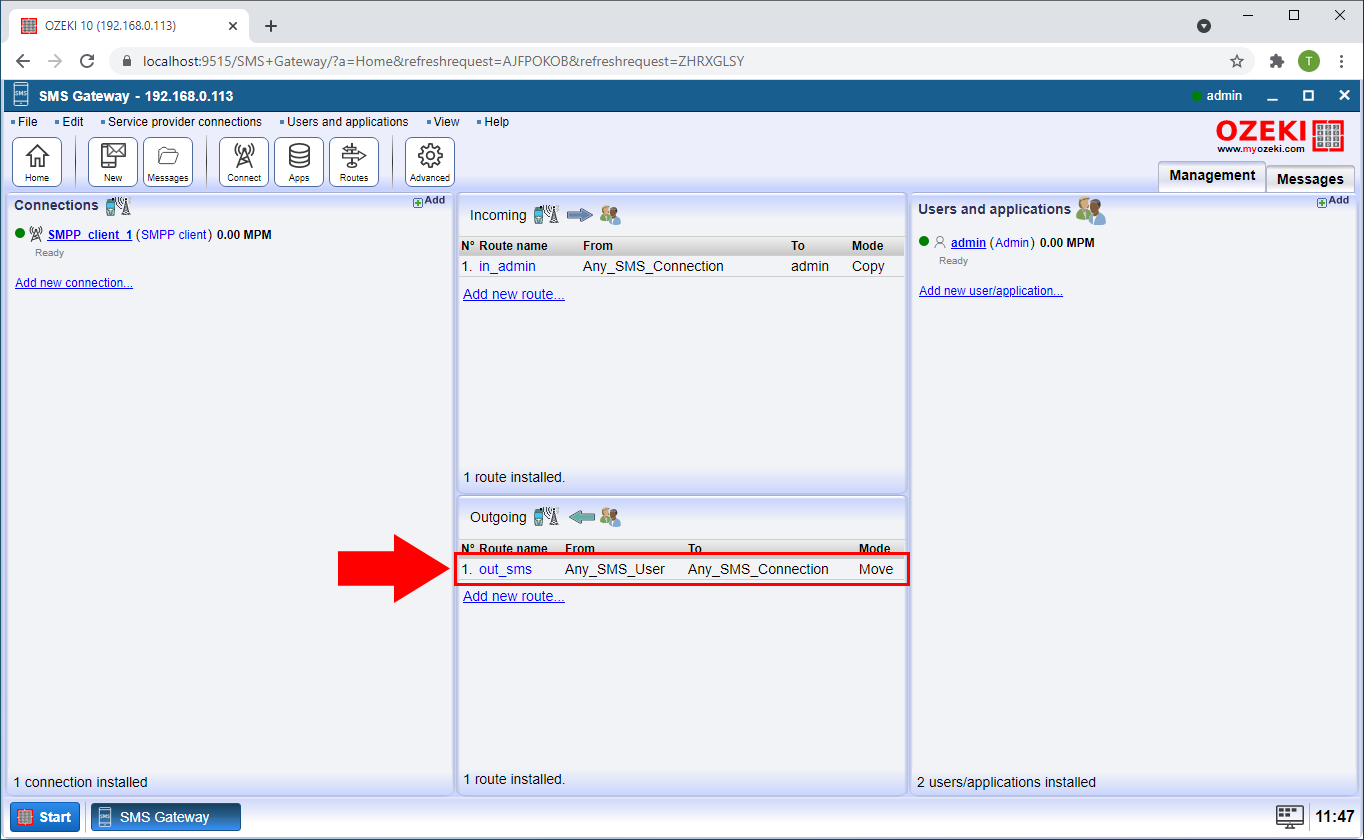This screenshot has height=840, width=1364.
Task: Open the admin user link
Action: pos(968,243)
